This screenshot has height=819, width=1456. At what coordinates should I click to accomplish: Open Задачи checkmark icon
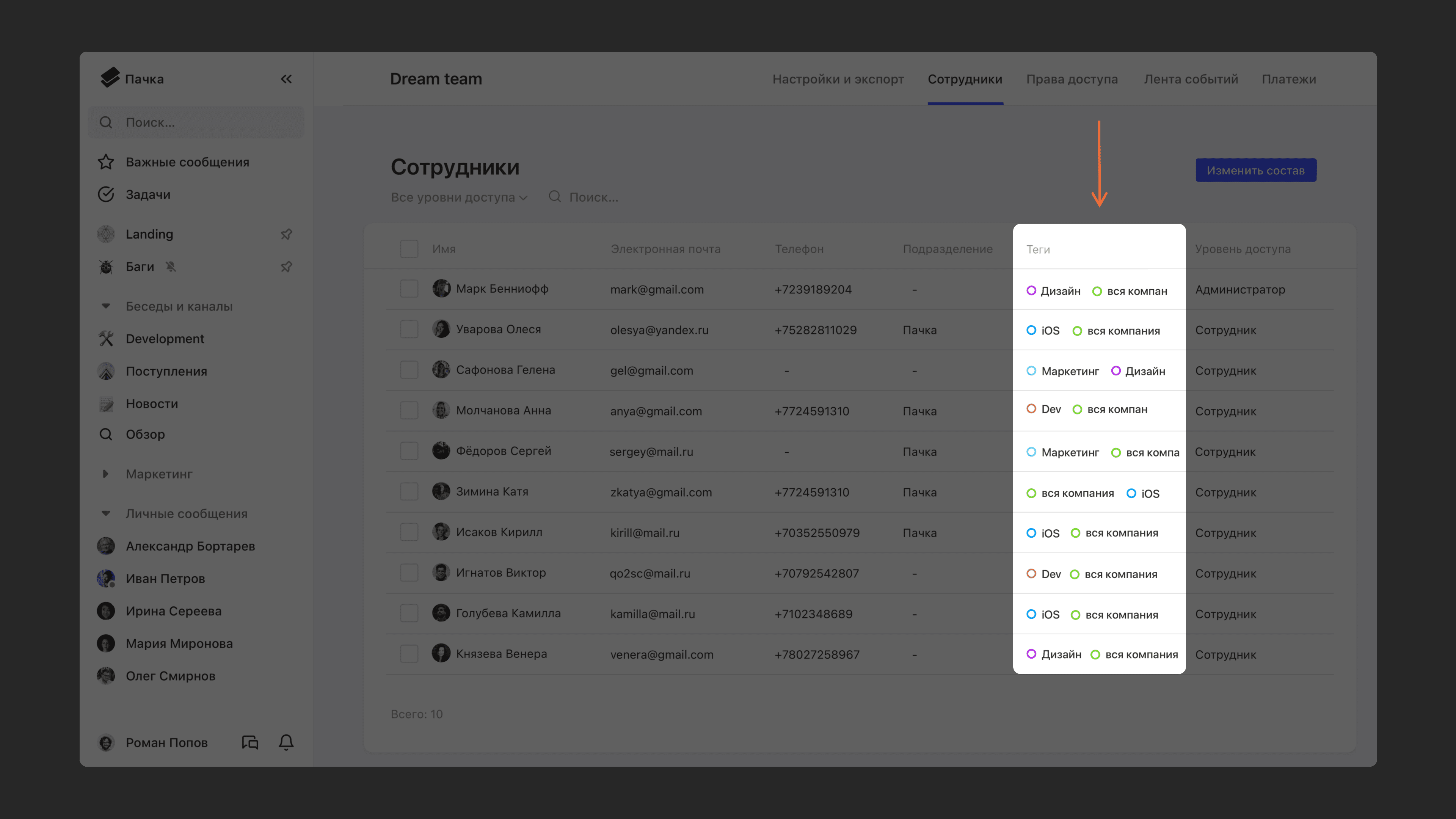[106, 195]
